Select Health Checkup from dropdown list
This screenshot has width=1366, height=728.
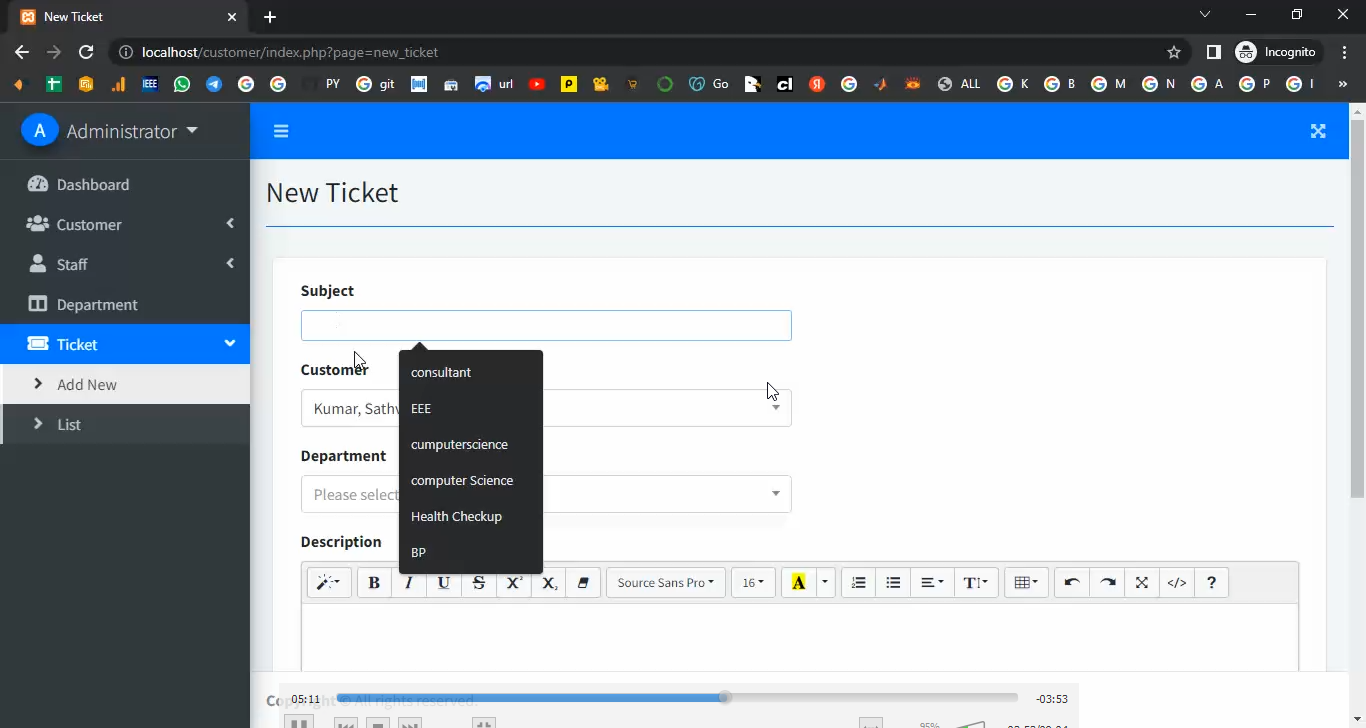[x=456, y=516]
